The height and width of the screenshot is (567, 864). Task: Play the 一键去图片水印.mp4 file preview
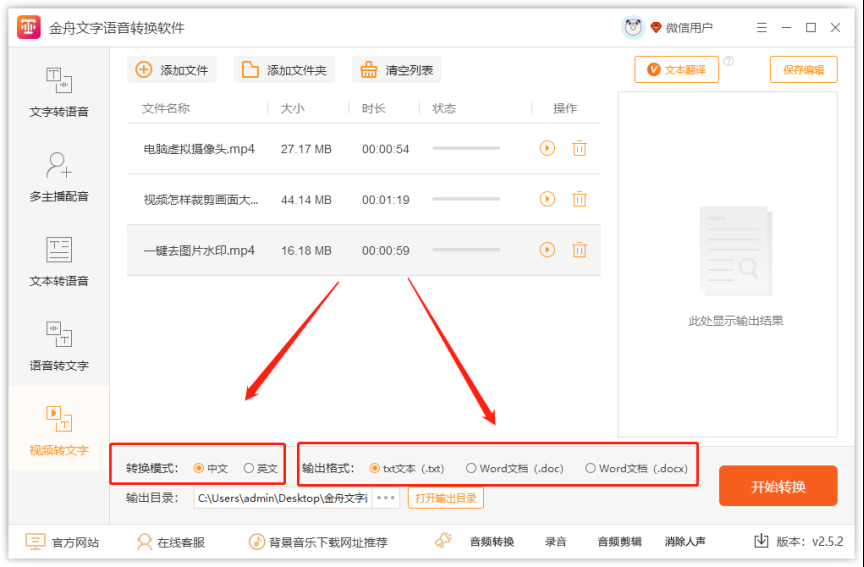tap(547, 250)
